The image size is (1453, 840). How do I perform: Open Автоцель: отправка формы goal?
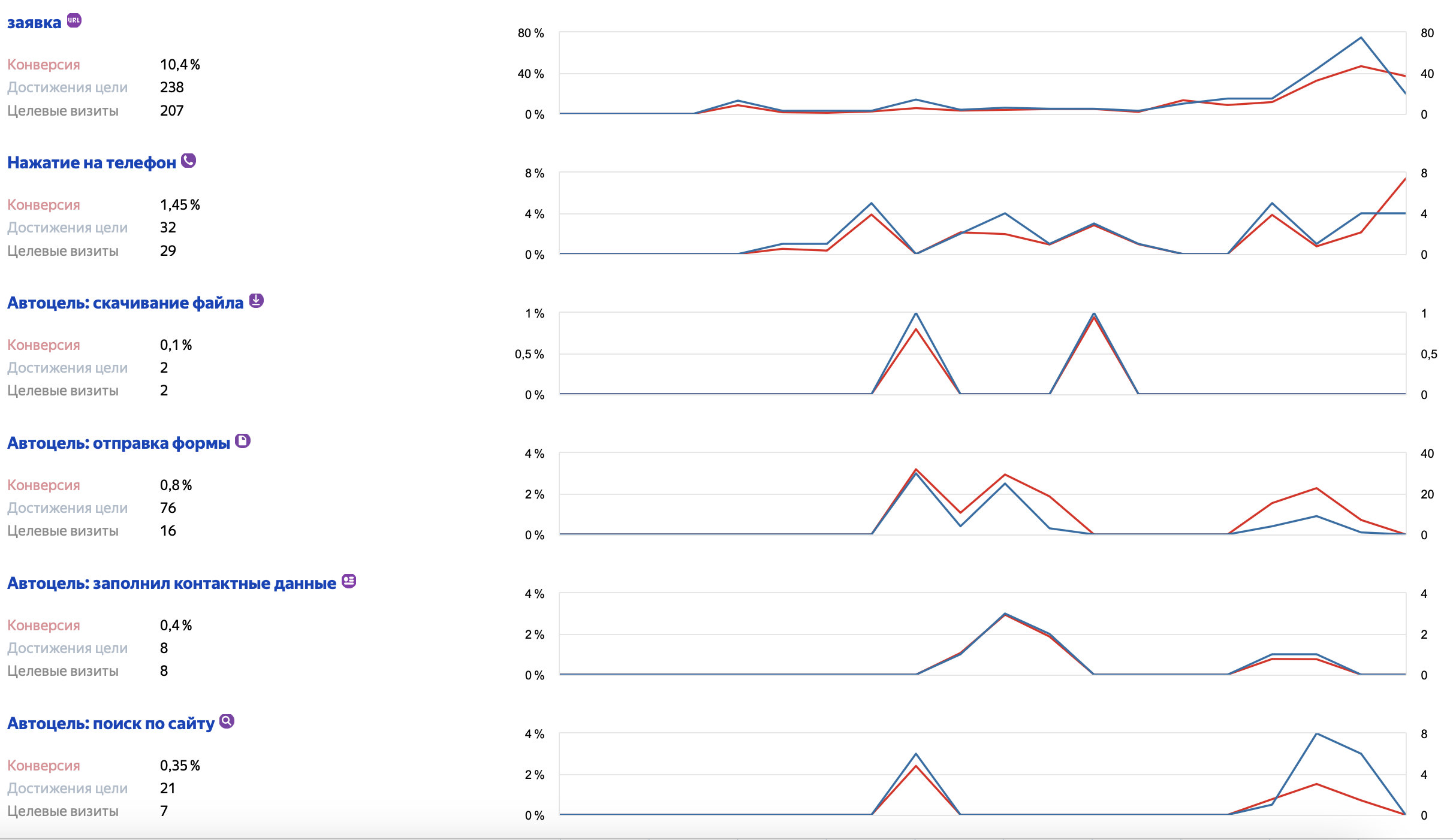point(119,443)
